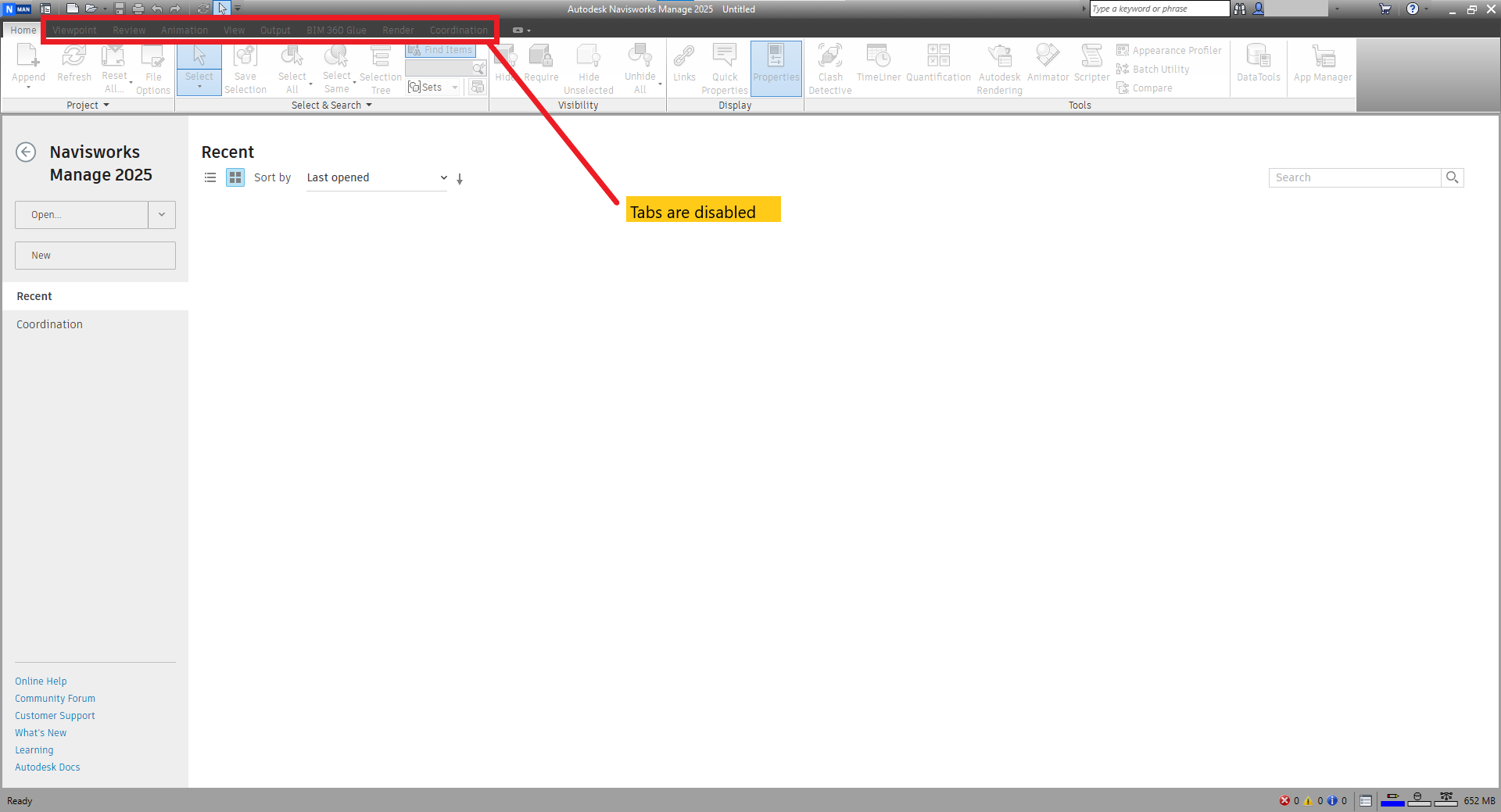Start Autodesk Rendering

tap(998, 68)
